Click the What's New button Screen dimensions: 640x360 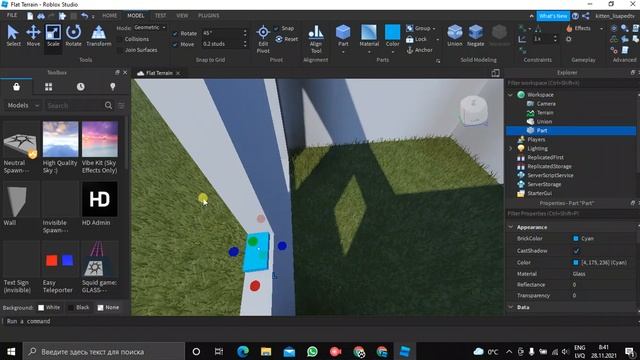tap(553, 16)
